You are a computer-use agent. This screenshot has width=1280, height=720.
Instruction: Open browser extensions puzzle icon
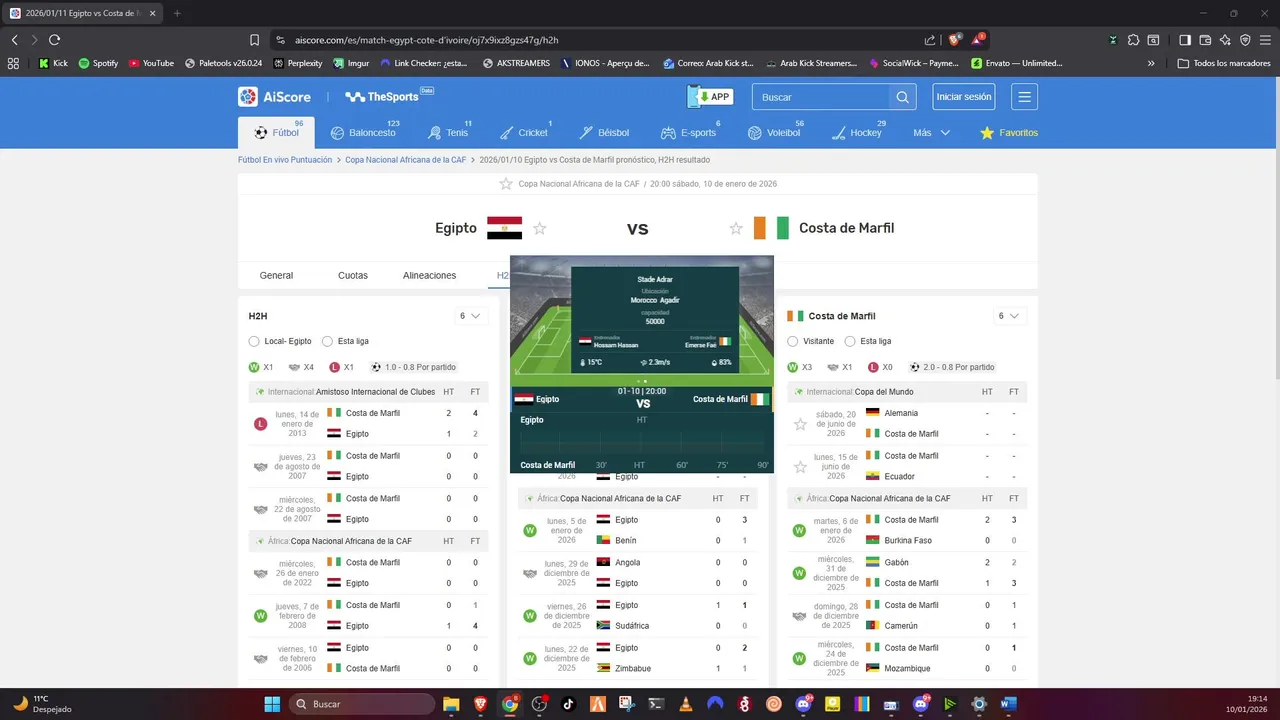pos(1133,40)
